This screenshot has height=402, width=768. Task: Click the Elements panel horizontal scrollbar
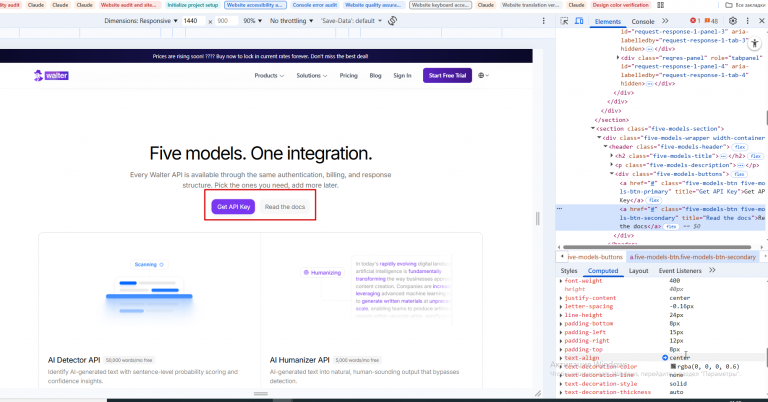click(x=657, y=247)
